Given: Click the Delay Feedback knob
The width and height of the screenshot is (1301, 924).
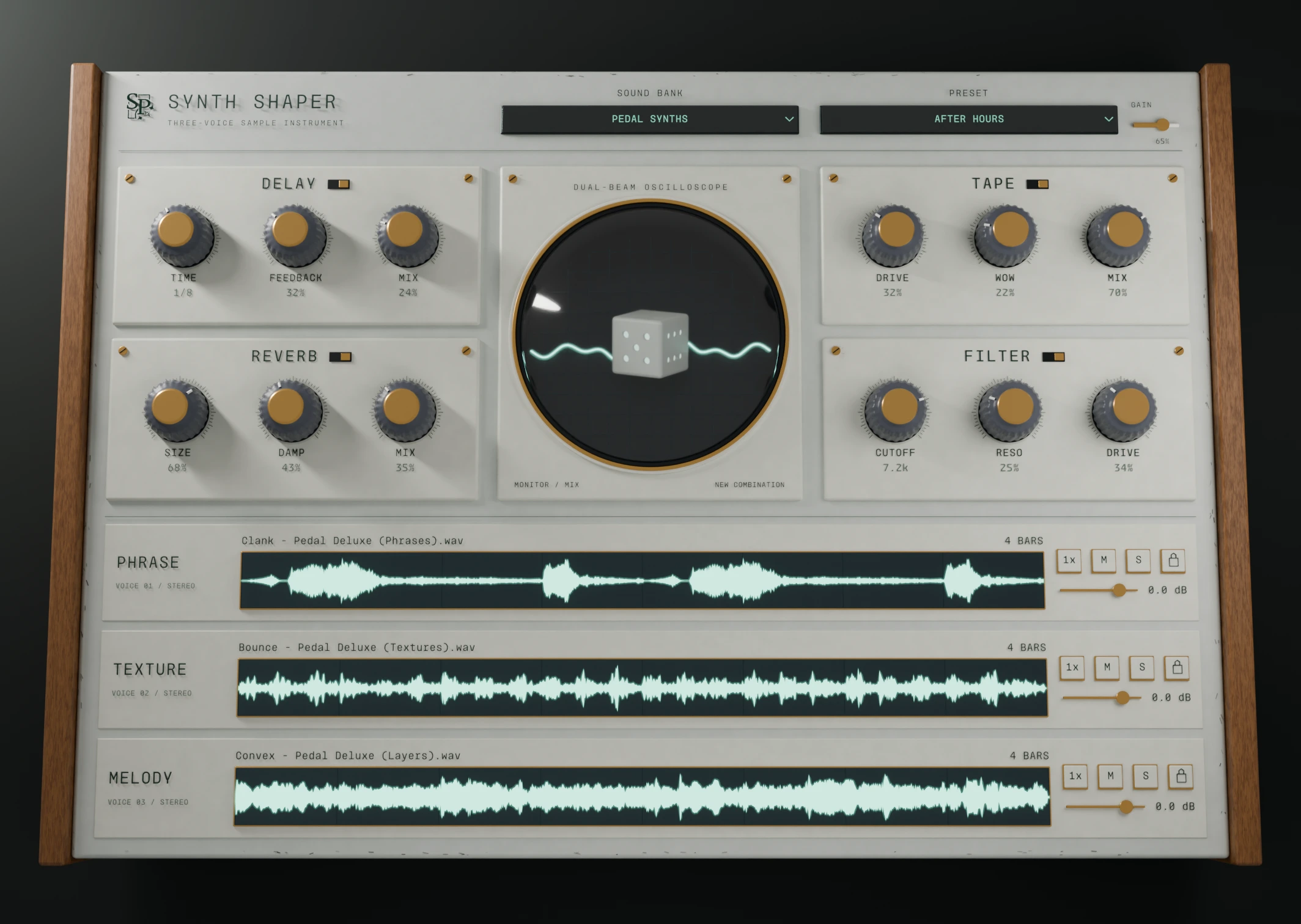Looking at the screenshot, I should (x=295, y=235).
